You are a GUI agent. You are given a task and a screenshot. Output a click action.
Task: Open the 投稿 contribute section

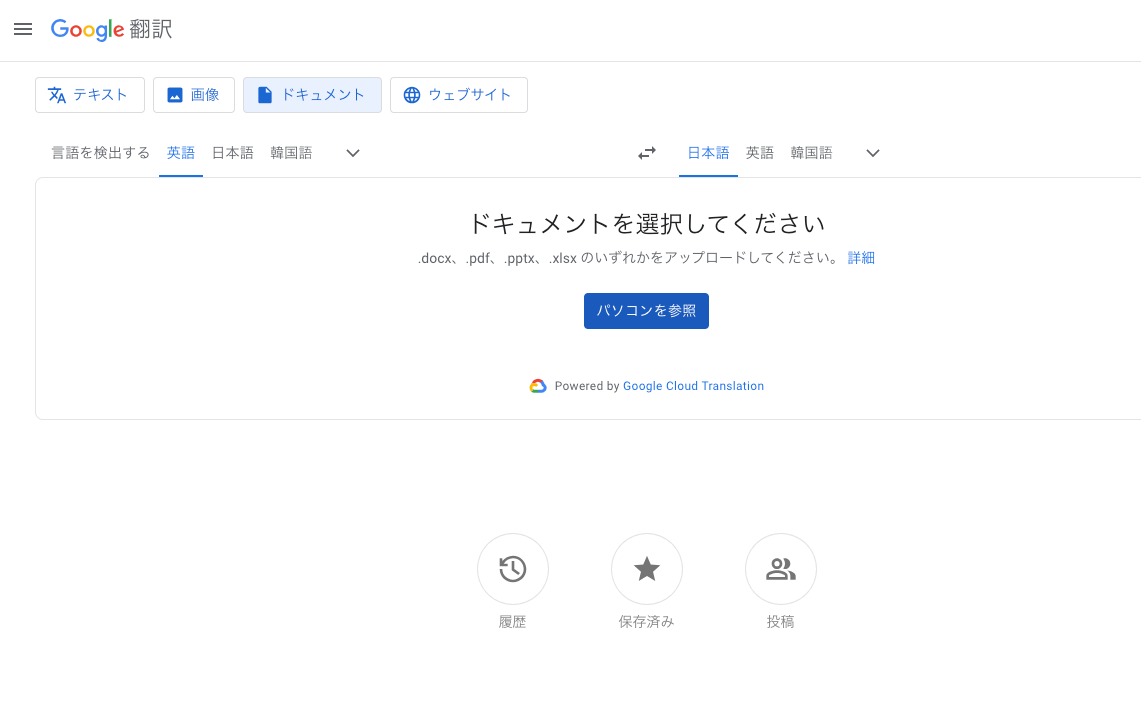coord(780,568)
